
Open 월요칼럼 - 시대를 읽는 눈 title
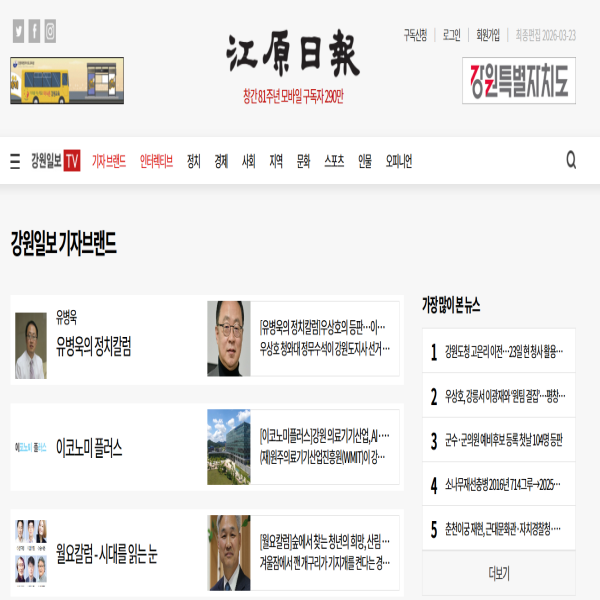coord(107,554)
